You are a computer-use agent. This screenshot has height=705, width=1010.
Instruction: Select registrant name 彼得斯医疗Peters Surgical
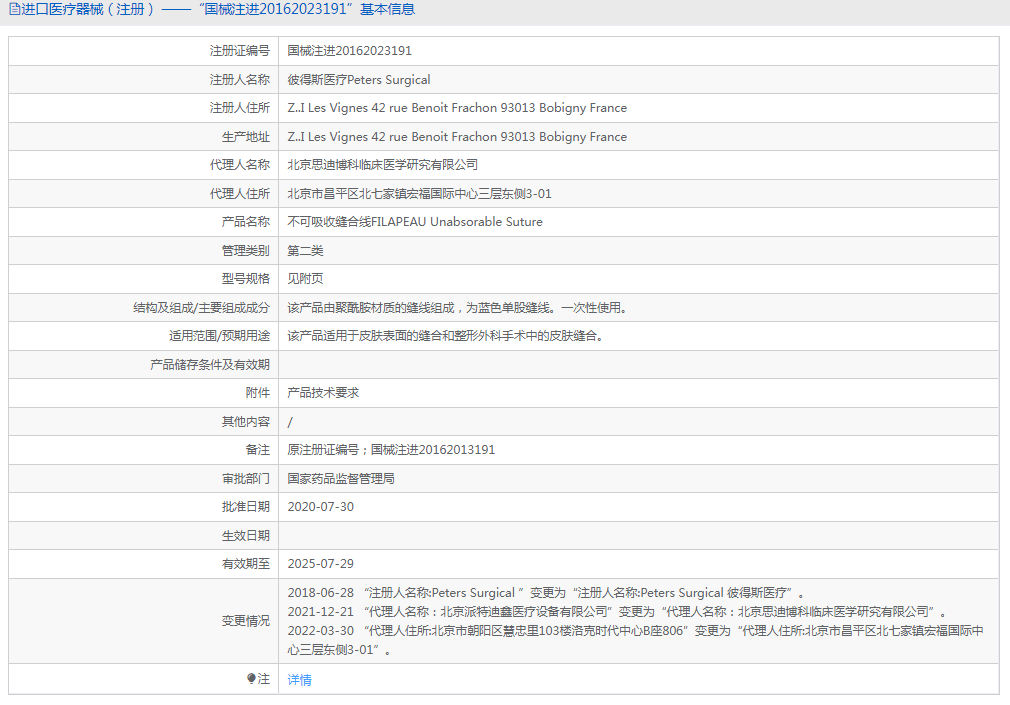[x=359, y=80]
